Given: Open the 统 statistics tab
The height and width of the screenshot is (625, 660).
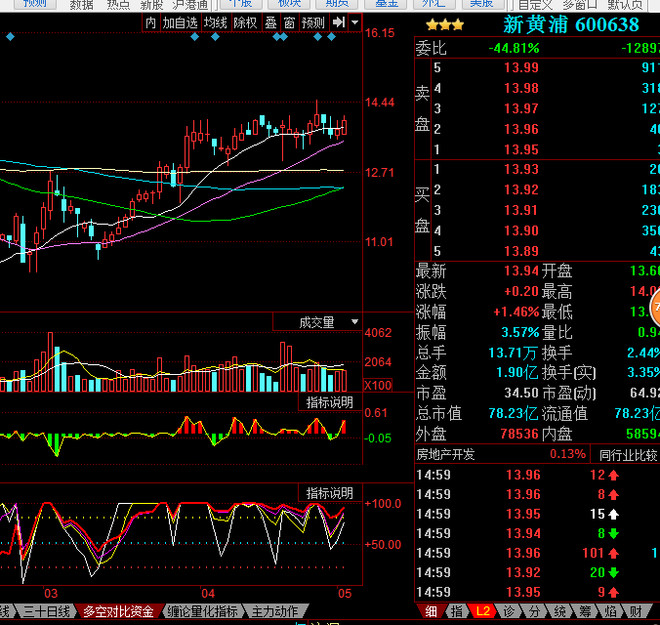Looking at the screenshot, I should [x=560, y=611].
